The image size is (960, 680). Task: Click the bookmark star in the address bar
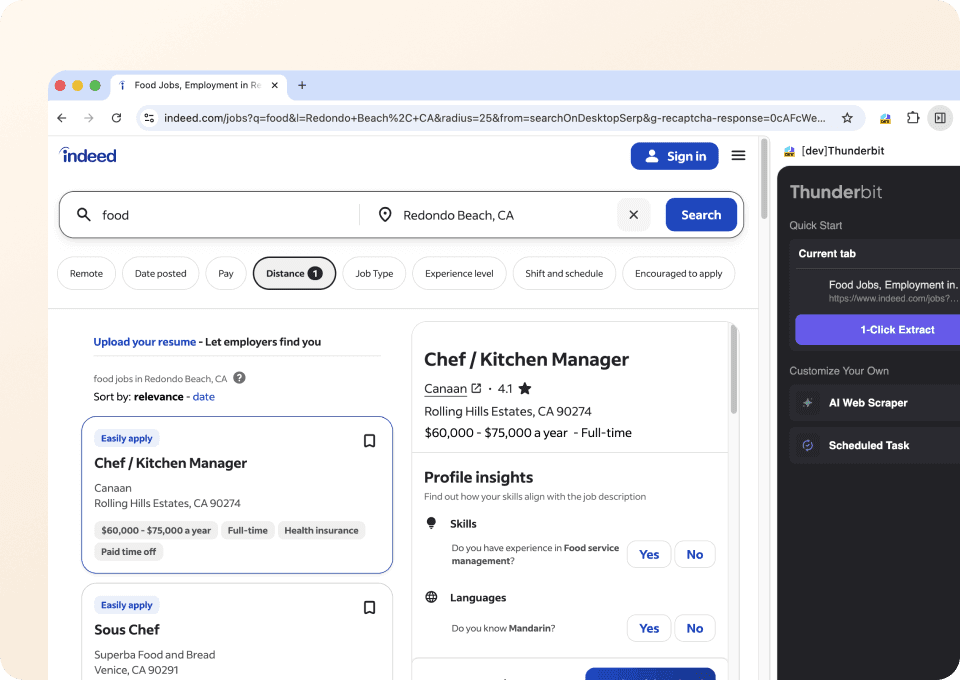click(x=846, y=117)
